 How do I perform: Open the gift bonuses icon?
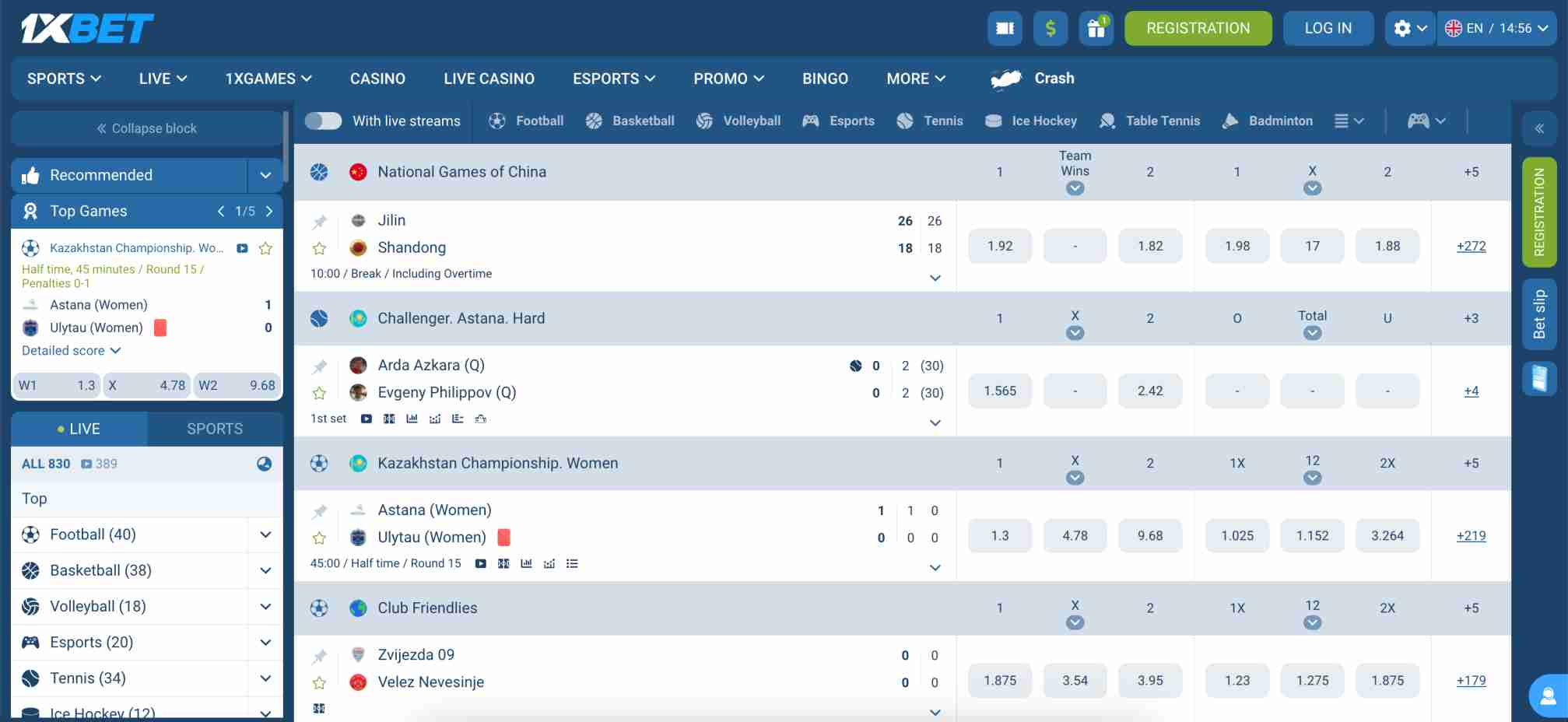pyautogui.click(x=1096, y=28)
